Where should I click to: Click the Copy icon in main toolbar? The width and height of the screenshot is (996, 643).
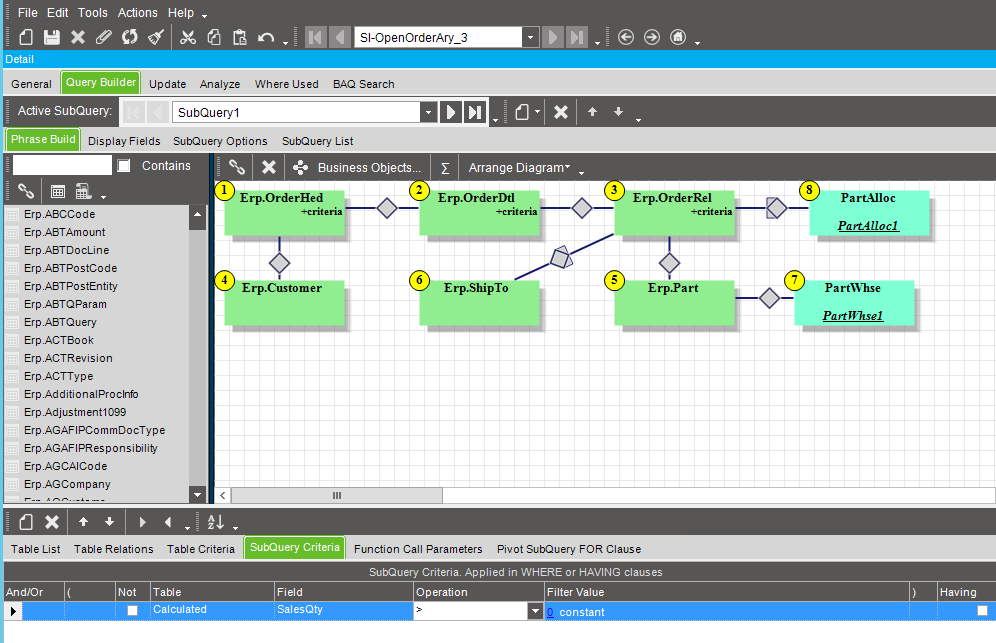(x=214, y=37)
